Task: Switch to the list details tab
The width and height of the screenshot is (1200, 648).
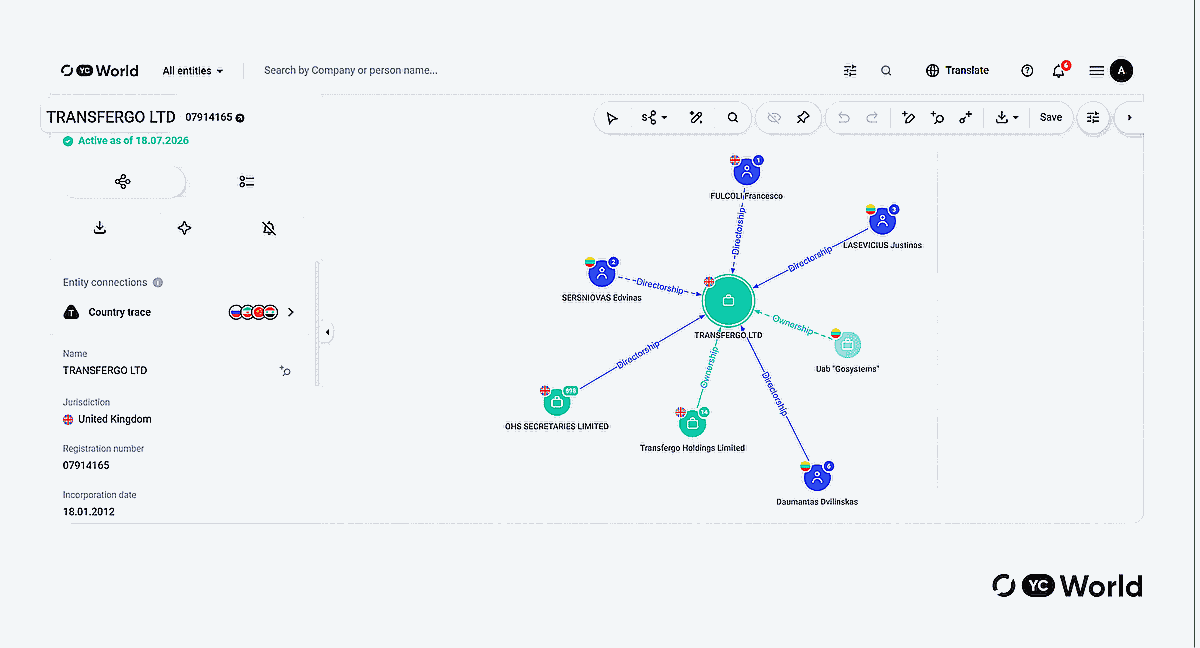Action: pos(247,182)
